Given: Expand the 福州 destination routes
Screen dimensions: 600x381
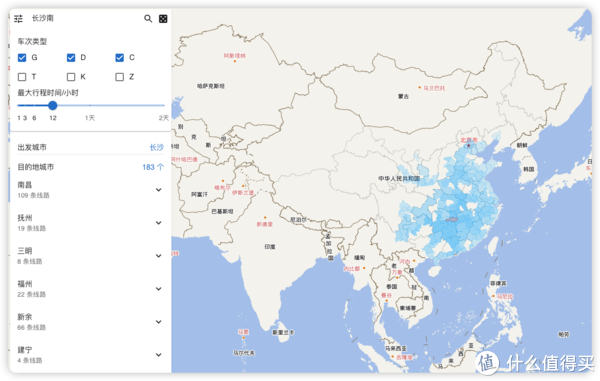Looking at the screenshot, I should coord(158,289).
